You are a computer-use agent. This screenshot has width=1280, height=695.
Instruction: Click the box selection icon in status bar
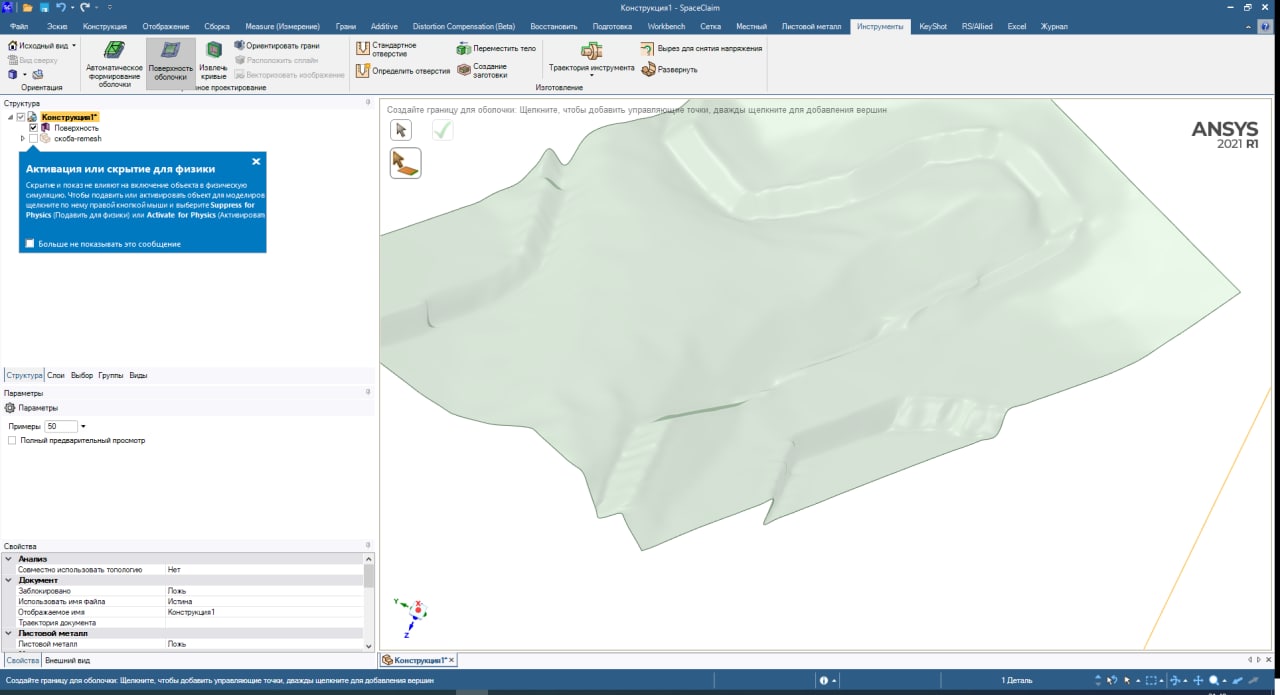coord(1151,680)
